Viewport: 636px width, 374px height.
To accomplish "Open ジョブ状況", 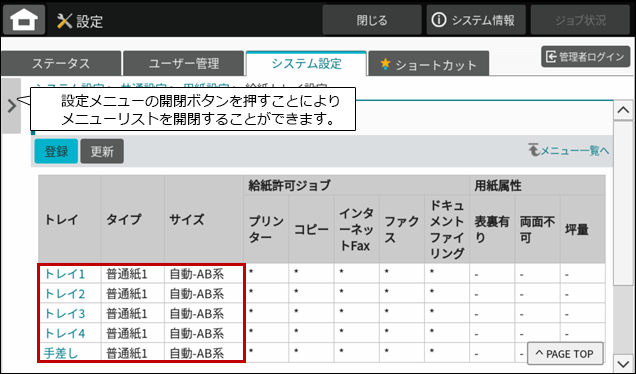I will [580, 20].
